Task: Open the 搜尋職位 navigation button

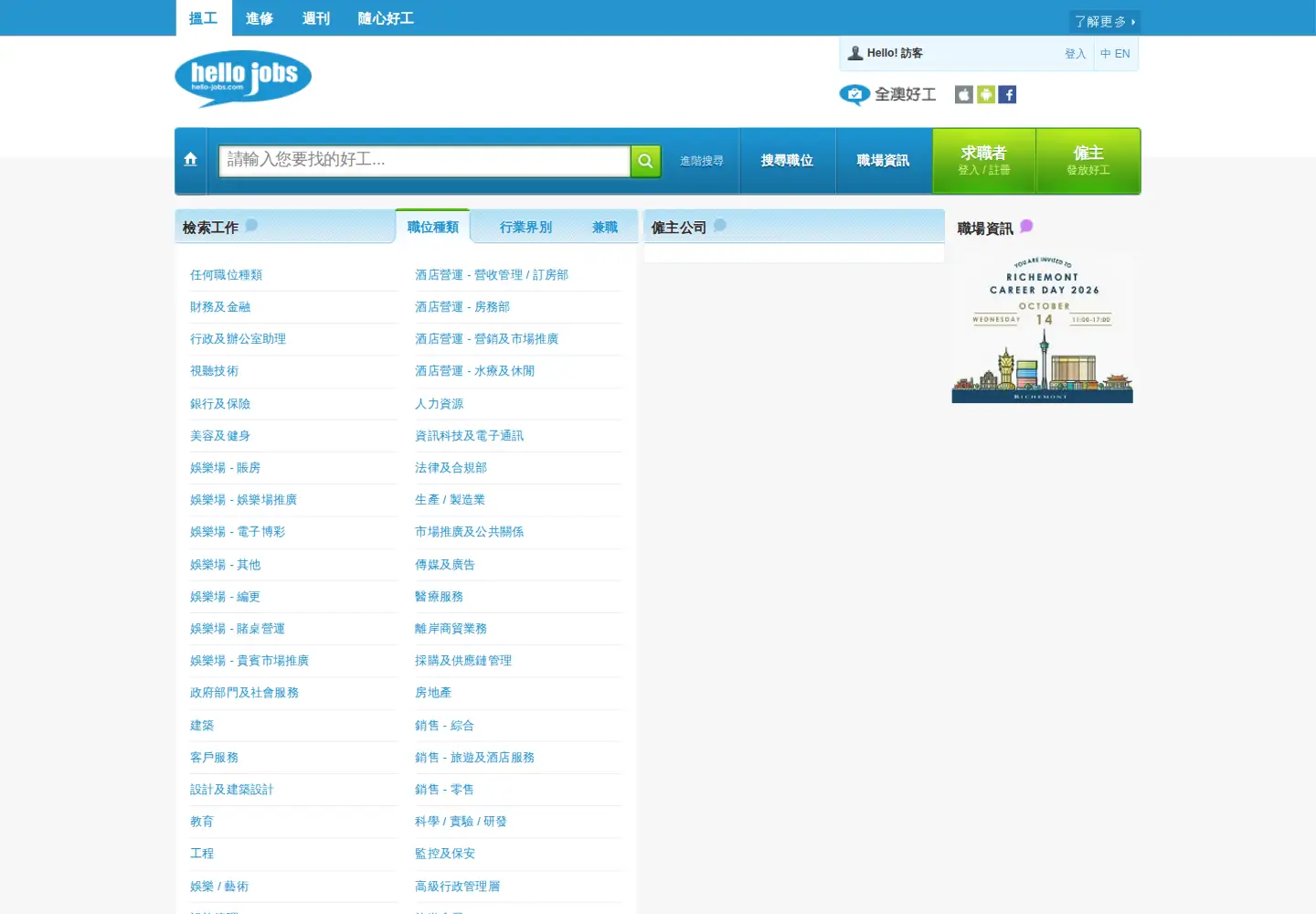Action: (787, 161)
